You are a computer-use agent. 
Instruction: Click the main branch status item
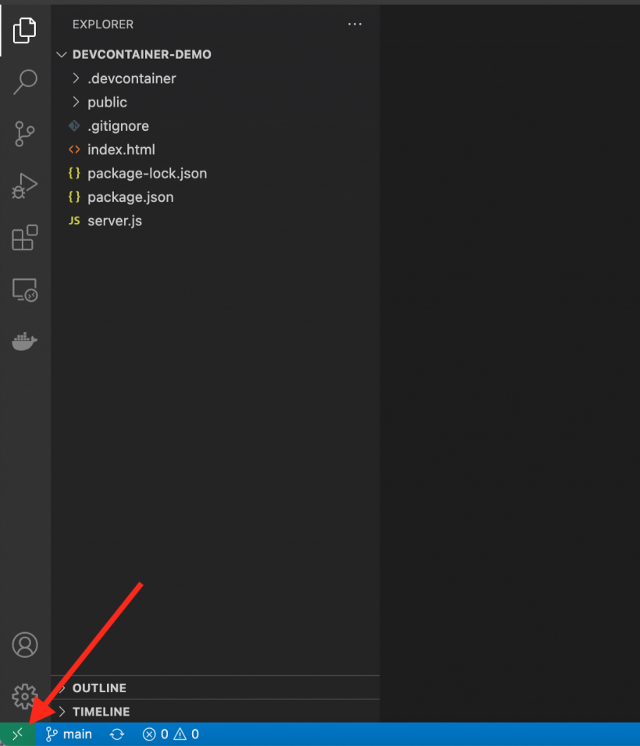tap(69, 734)
